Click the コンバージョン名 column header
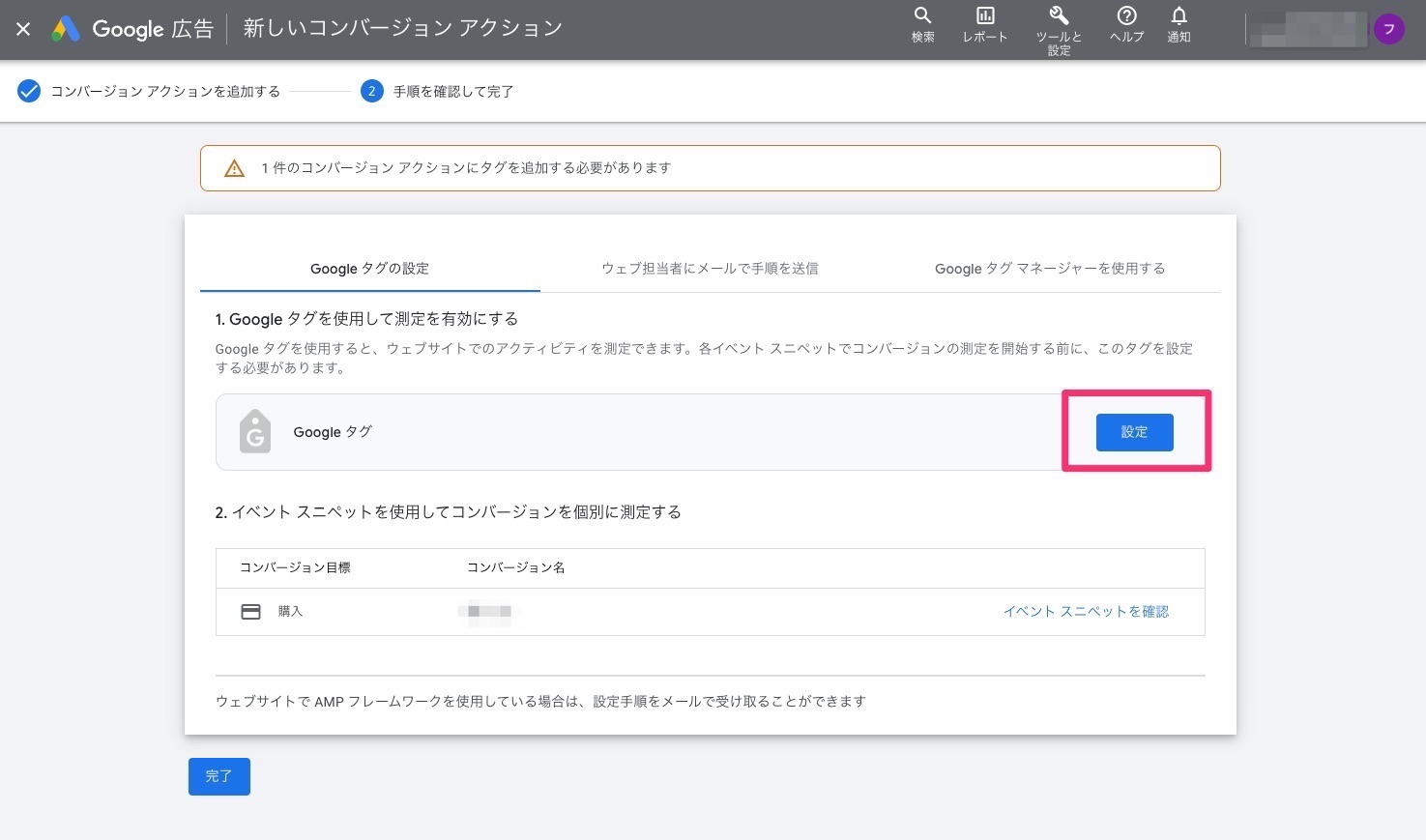 [x=515, y=567]
